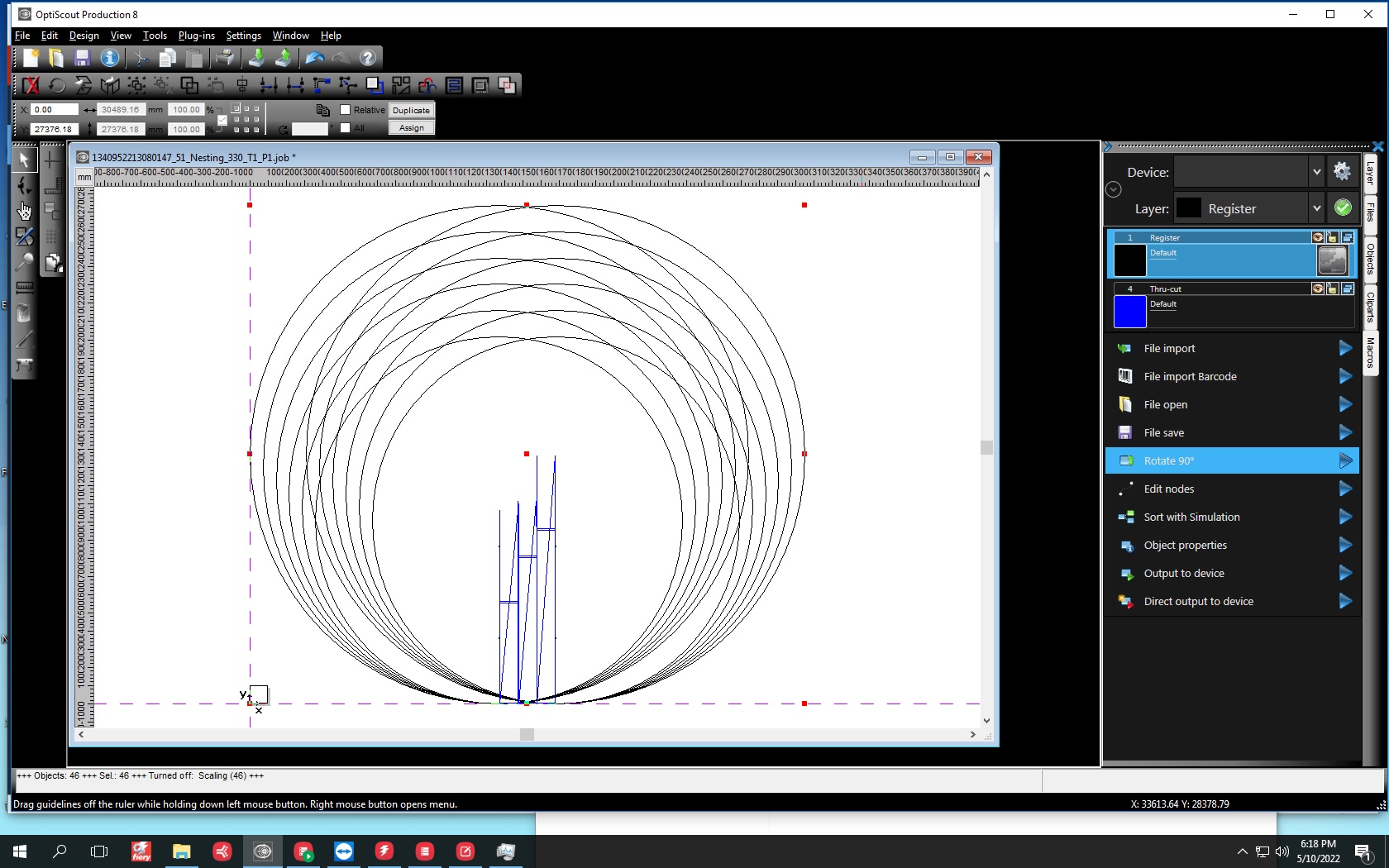Expand the circular chevron beside Device

point(1114,189)
